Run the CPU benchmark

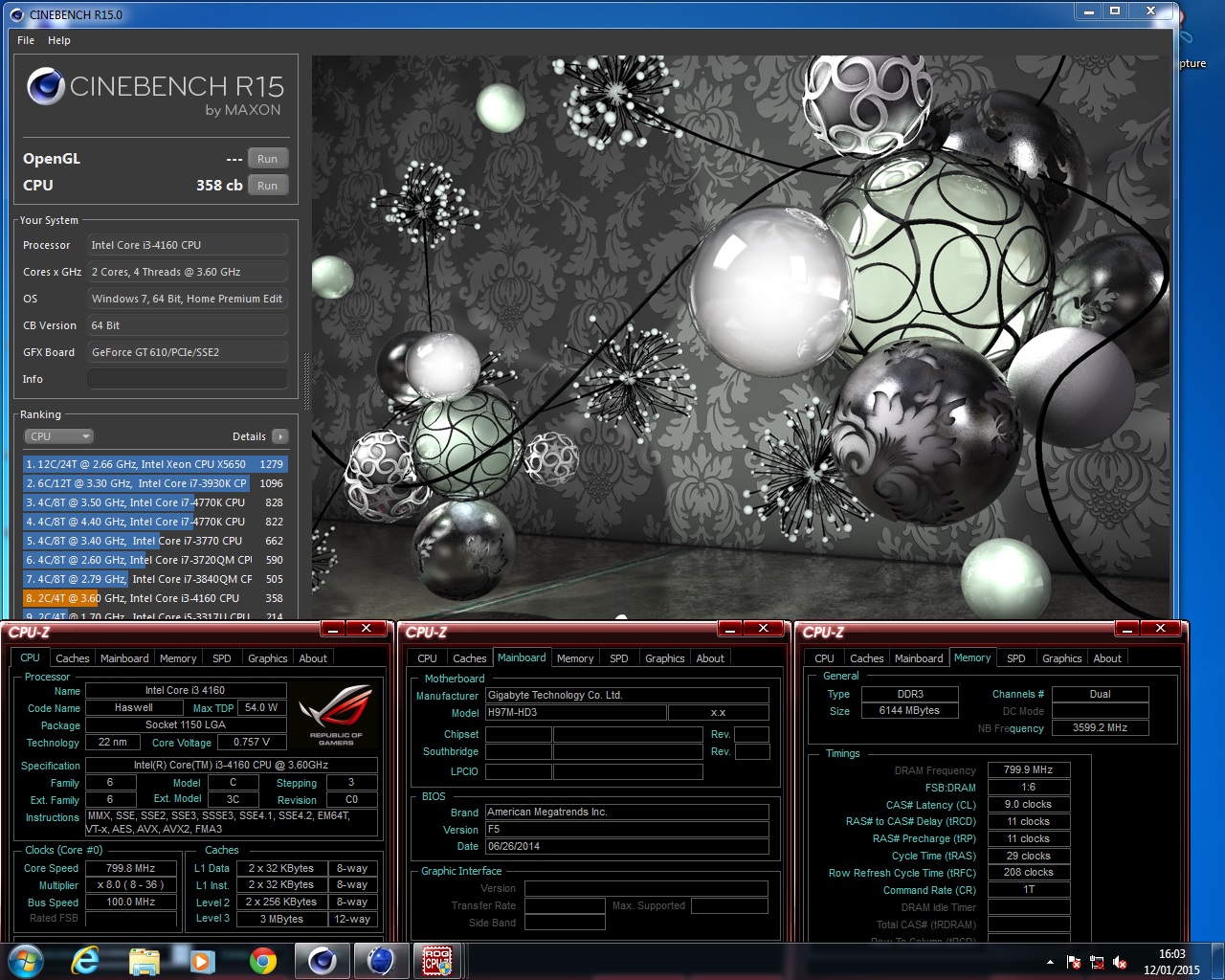click(x=268, y=186)
